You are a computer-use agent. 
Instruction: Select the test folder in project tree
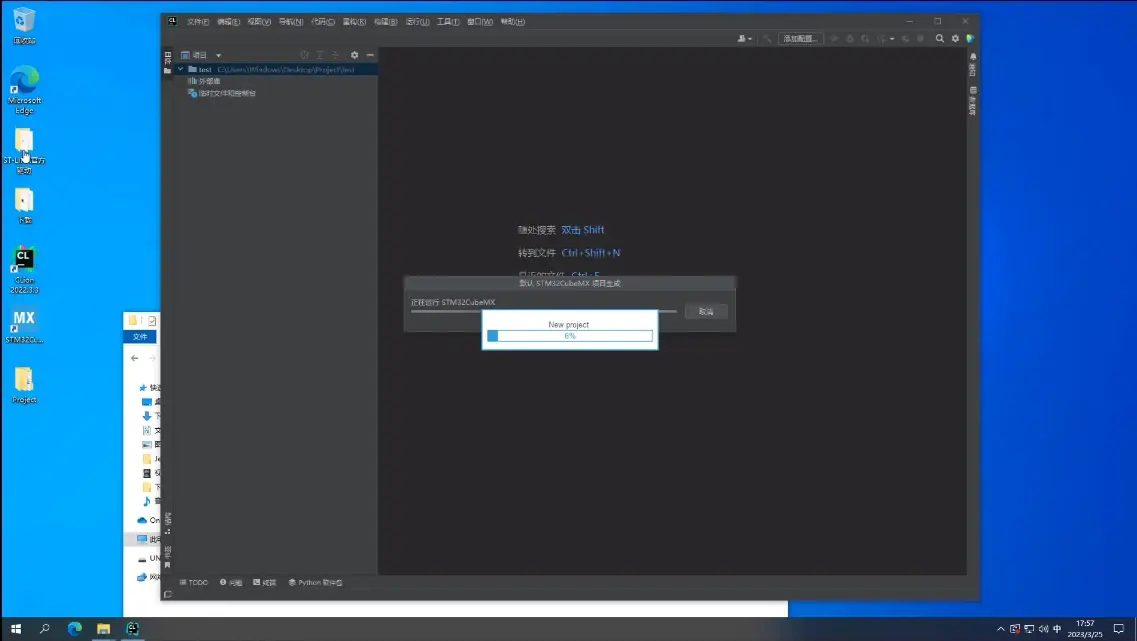(276, 70)
